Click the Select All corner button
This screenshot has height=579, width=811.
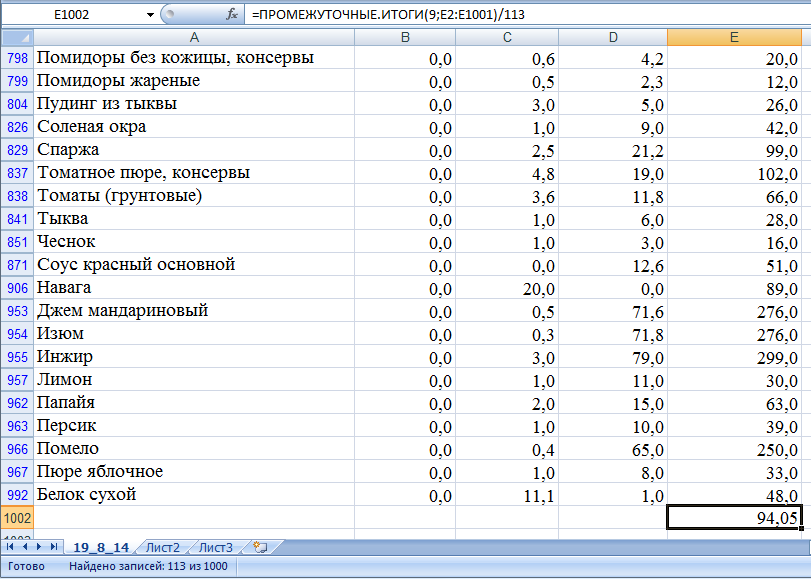coord(17,37)
